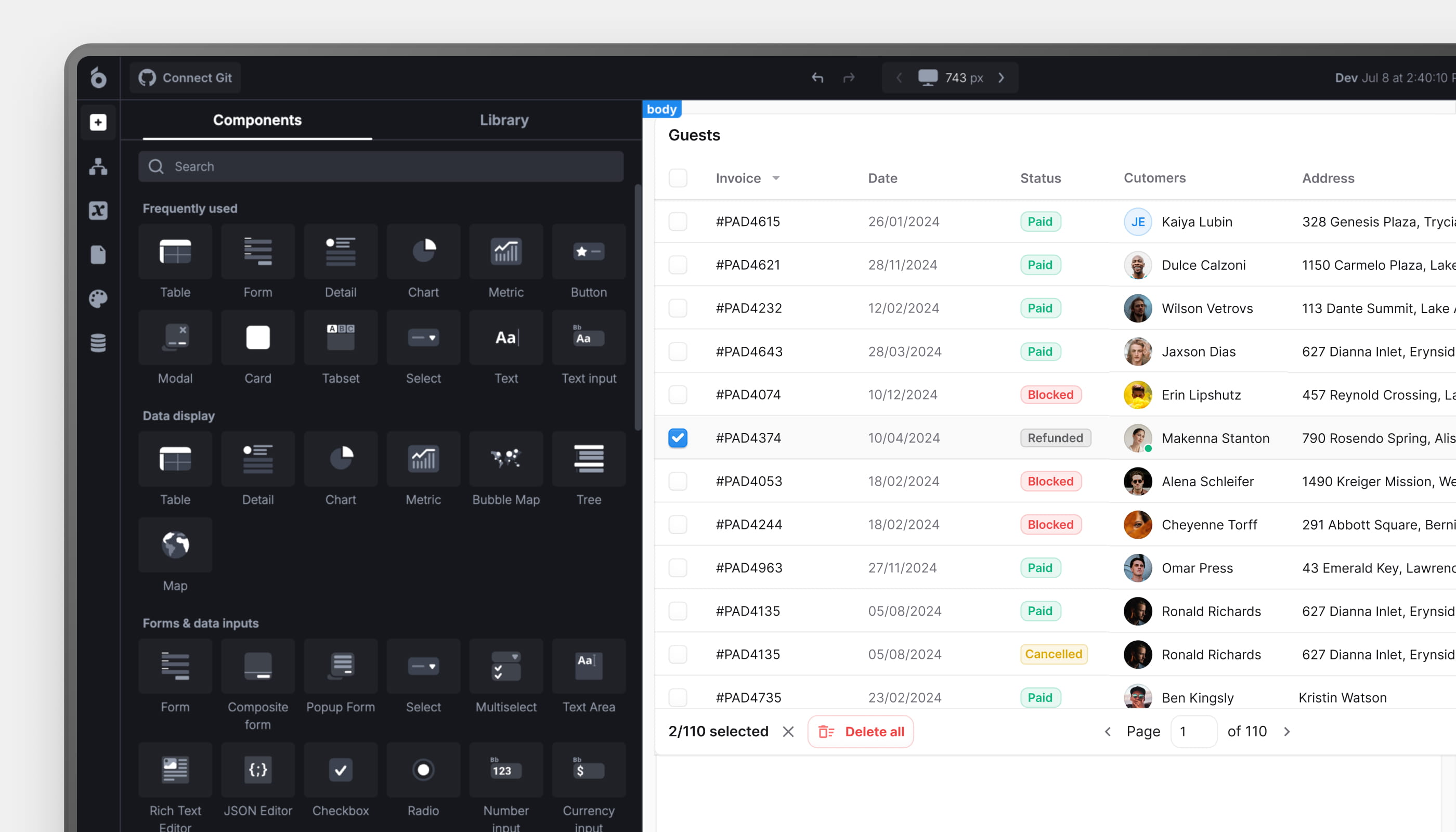Click the Delete all button
The width and height of the screenshot is (1456, 832).
coord(861,732)
